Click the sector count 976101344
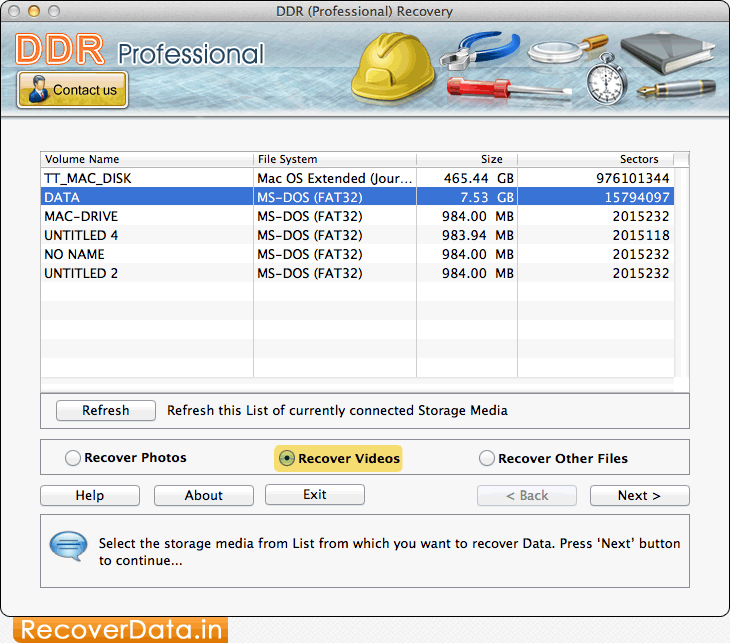 (x=633, y=178)
